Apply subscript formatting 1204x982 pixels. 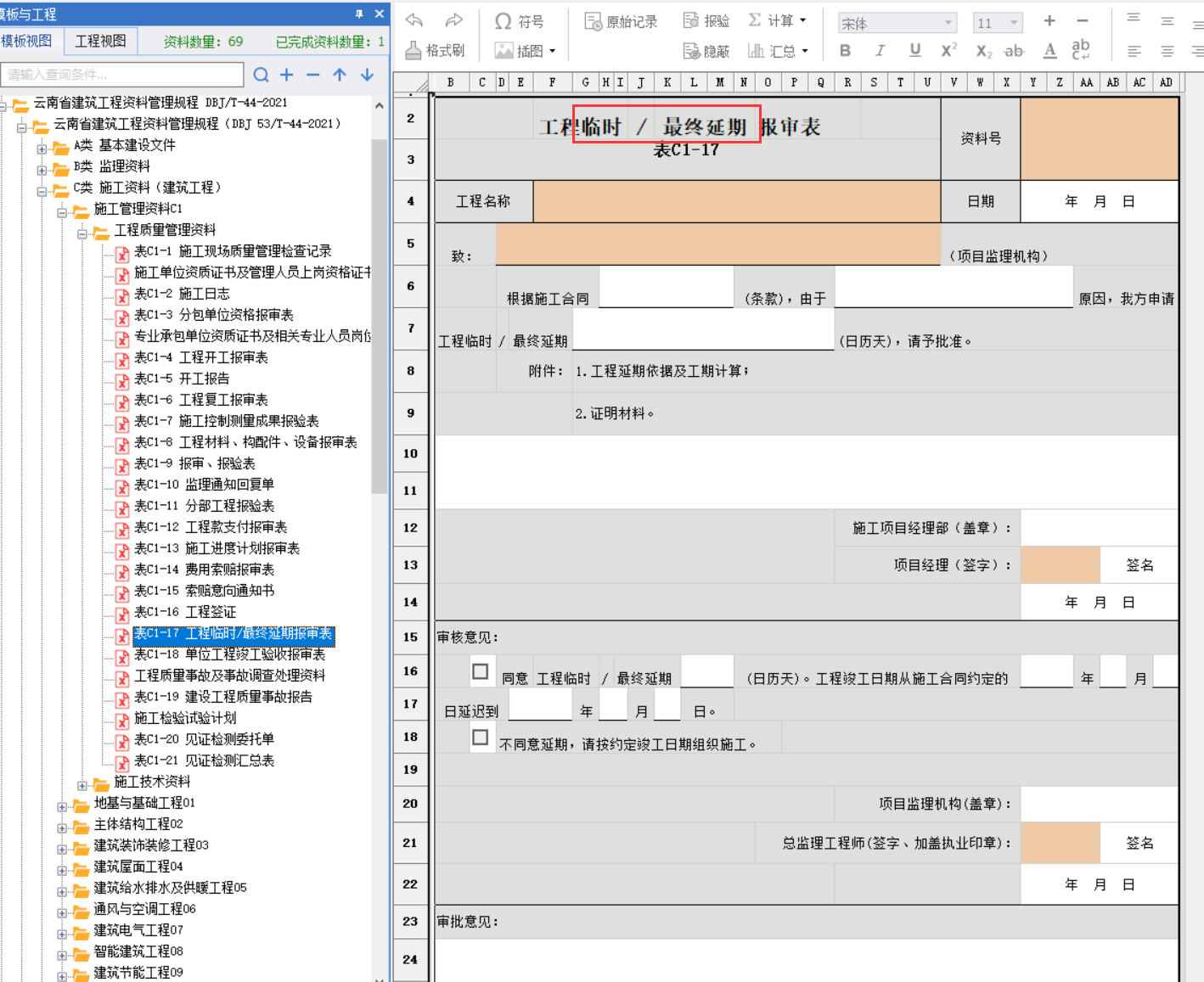tap(983, 52)
